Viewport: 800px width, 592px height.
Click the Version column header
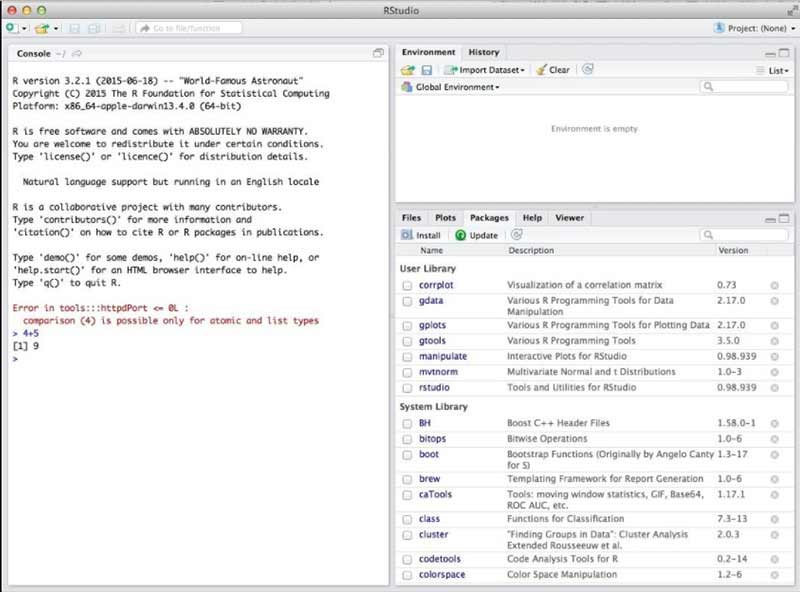tap(733, 251)
